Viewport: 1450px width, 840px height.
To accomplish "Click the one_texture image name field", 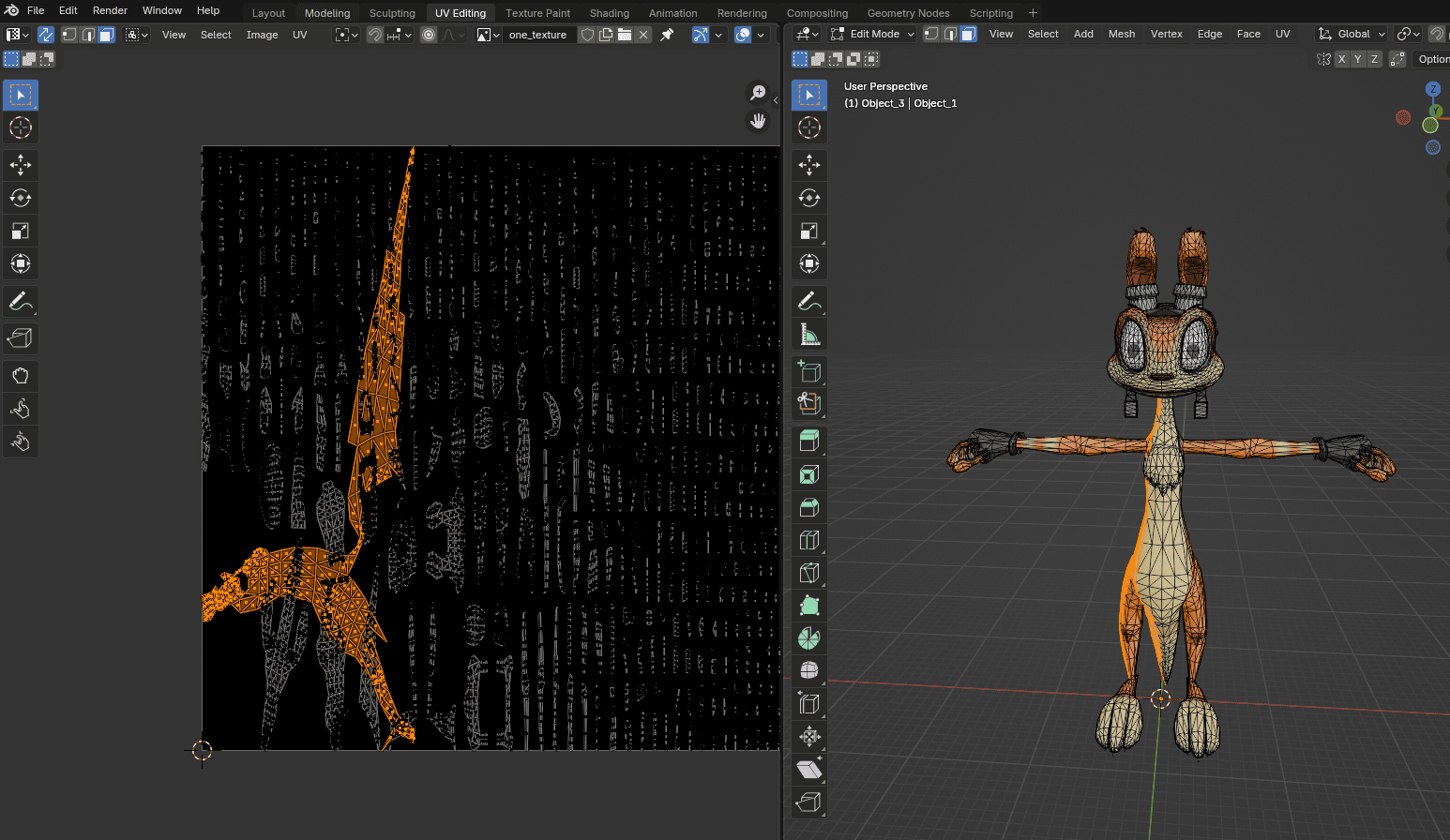I will [539, 35].
